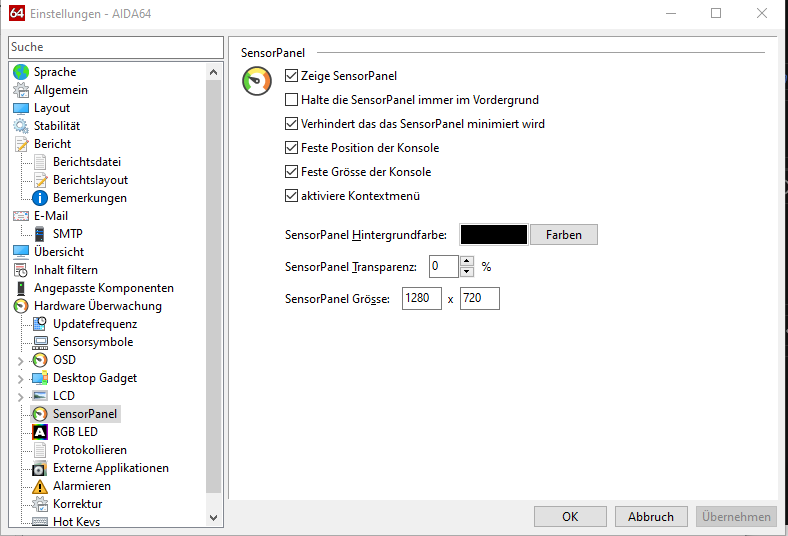Click the Suche search field
The image size is (788, 536).
click(116, 47)
